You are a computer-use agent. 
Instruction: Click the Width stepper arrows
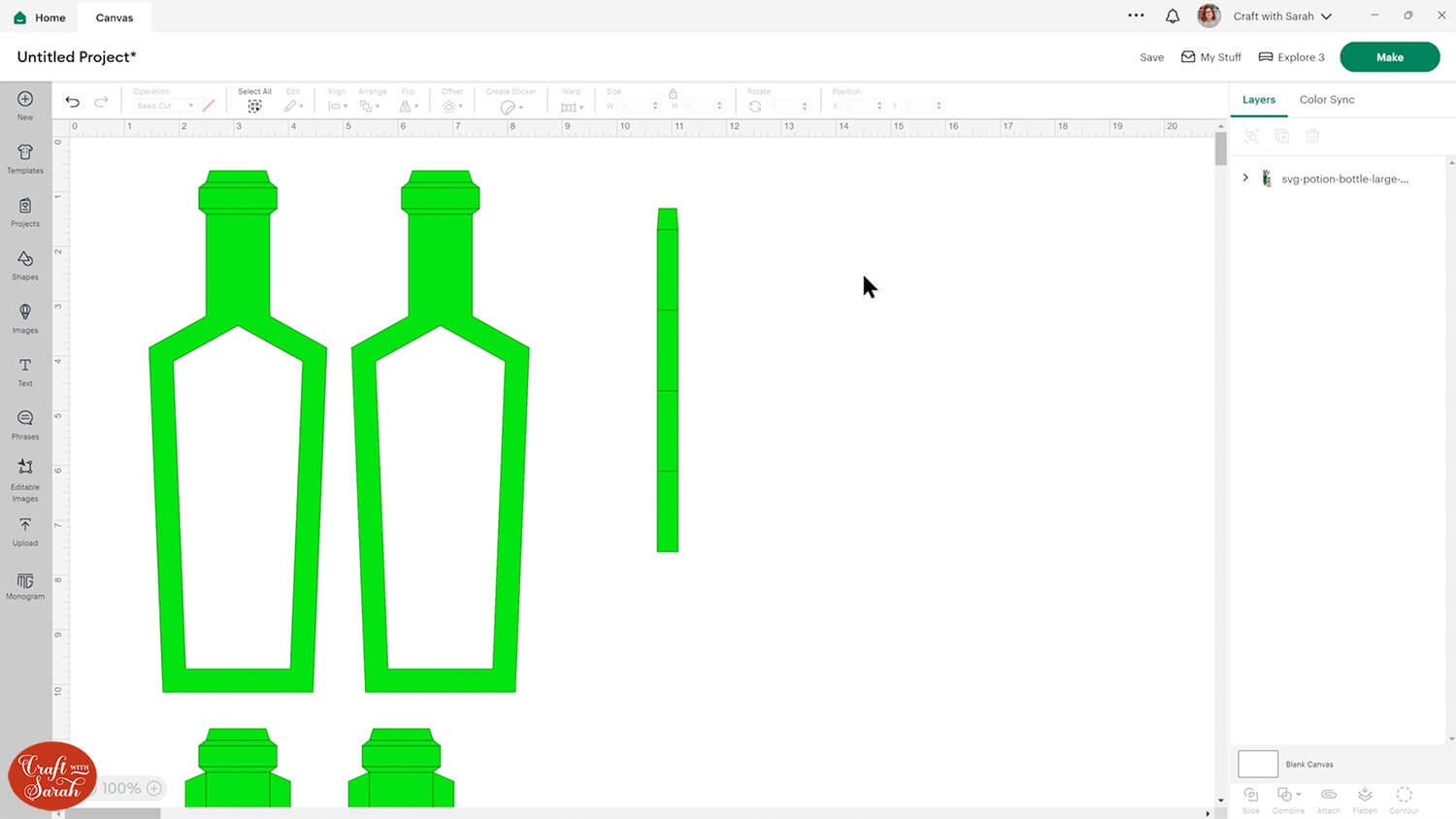(656, 106)
